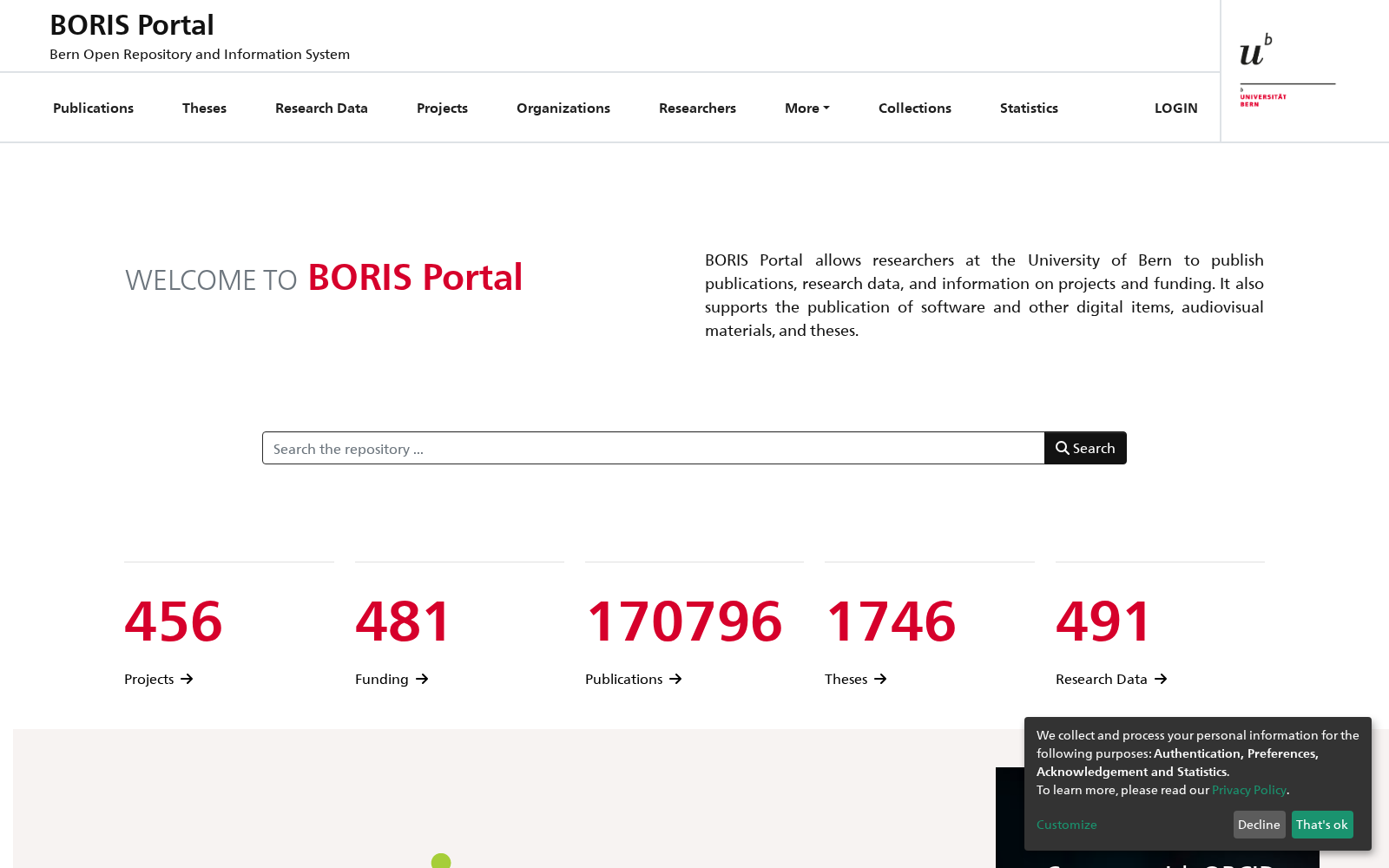This screenshot has width=1389, height=868.
Task: Click the 491 research data number
Action: [1103, 621]
